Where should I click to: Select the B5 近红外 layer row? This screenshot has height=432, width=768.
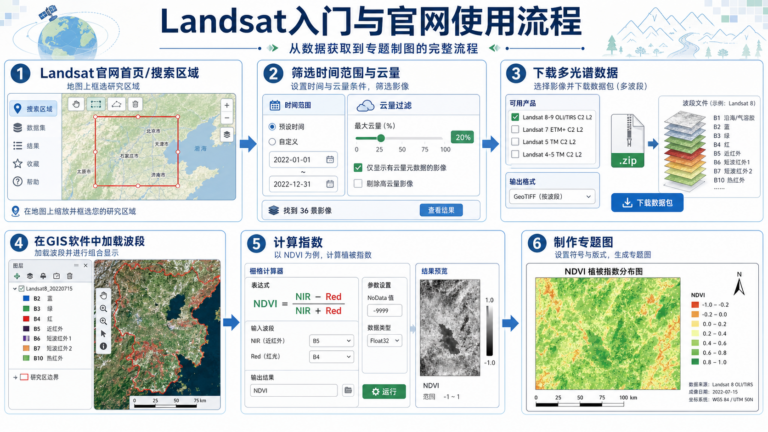[x=44, y=328]
